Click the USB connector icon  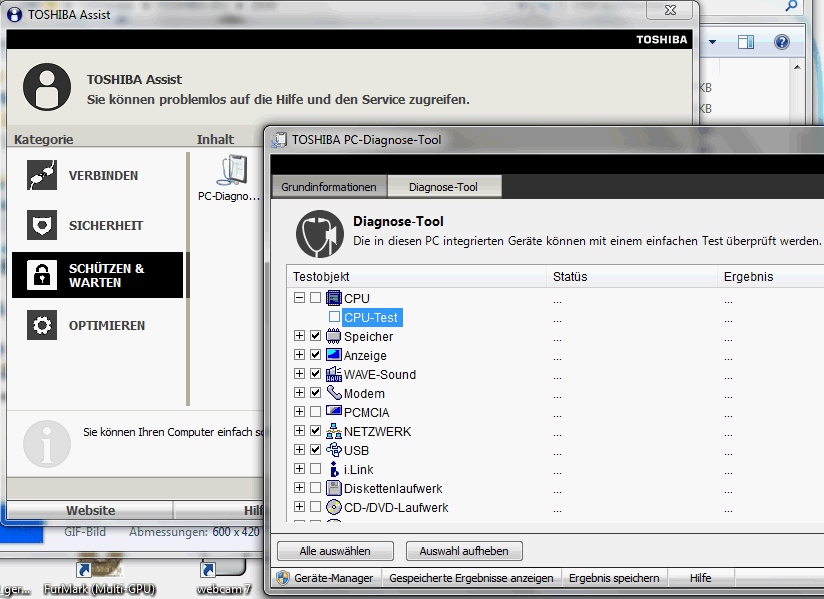click(334, 450)
